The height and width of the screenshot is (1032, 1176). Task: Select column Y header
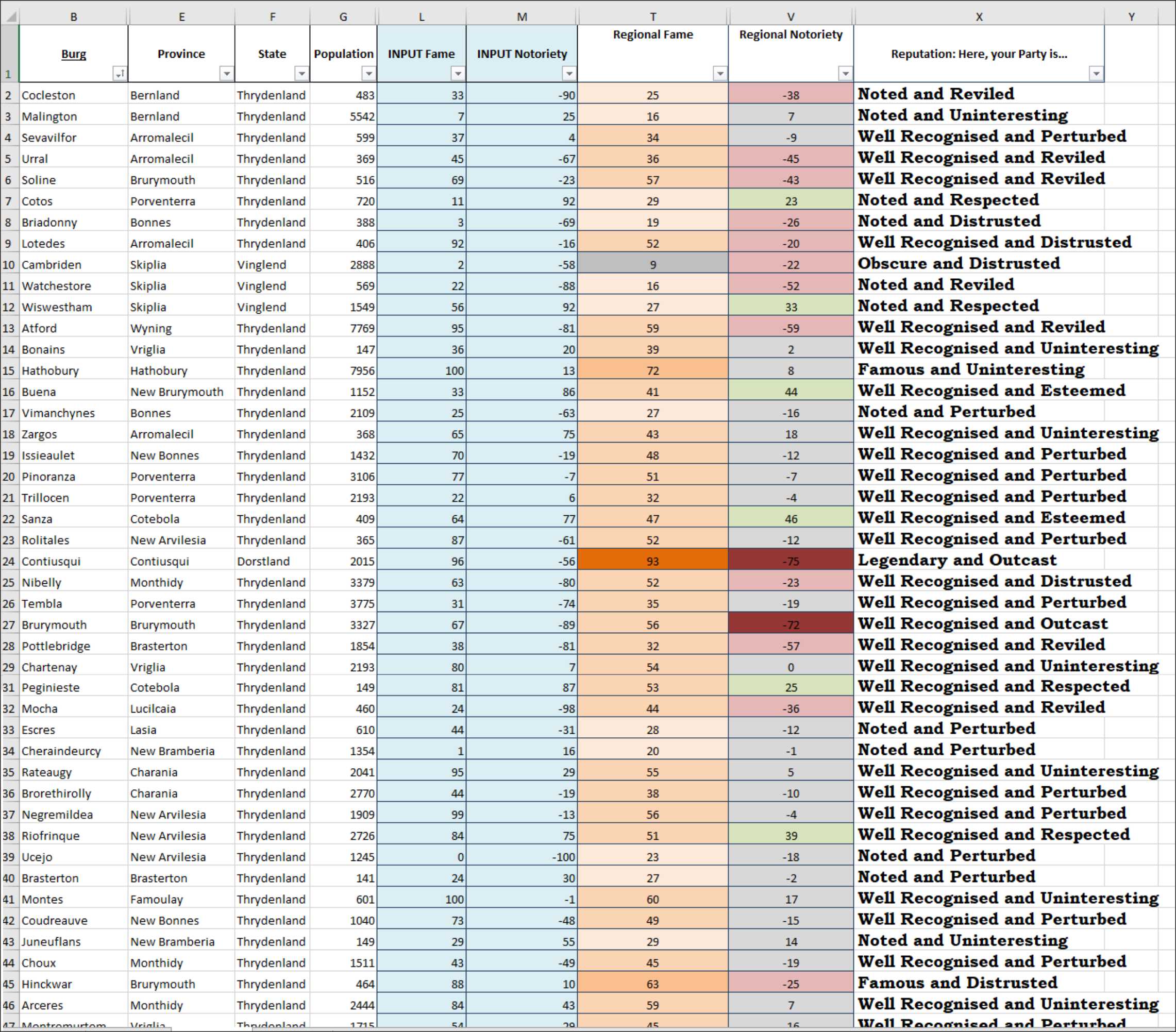pyautogui.click(x=1131, y=16)
